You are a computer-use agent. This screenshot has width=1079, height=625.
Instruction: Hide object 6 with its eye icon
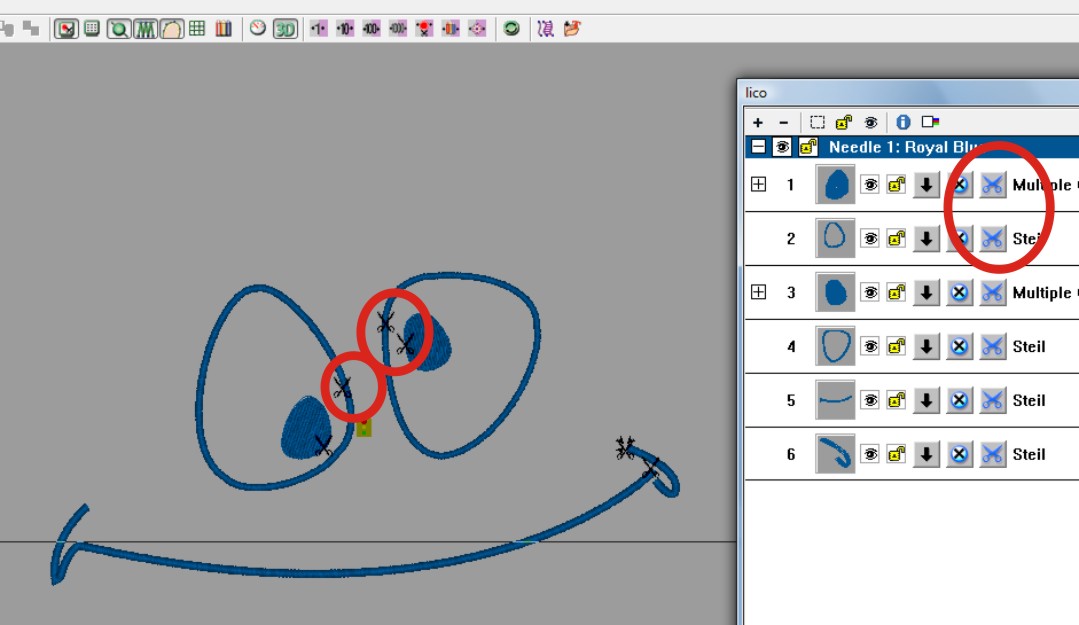tap(870, 454)
